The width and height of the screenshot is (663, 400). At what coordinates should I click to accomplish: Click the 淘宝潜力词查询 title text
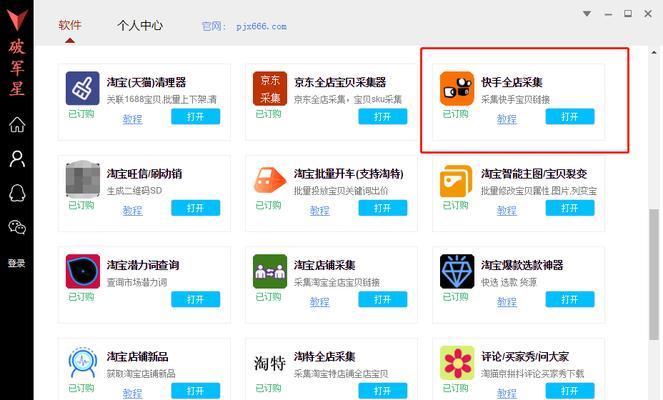pyautogui.click(x=143, y=265)
